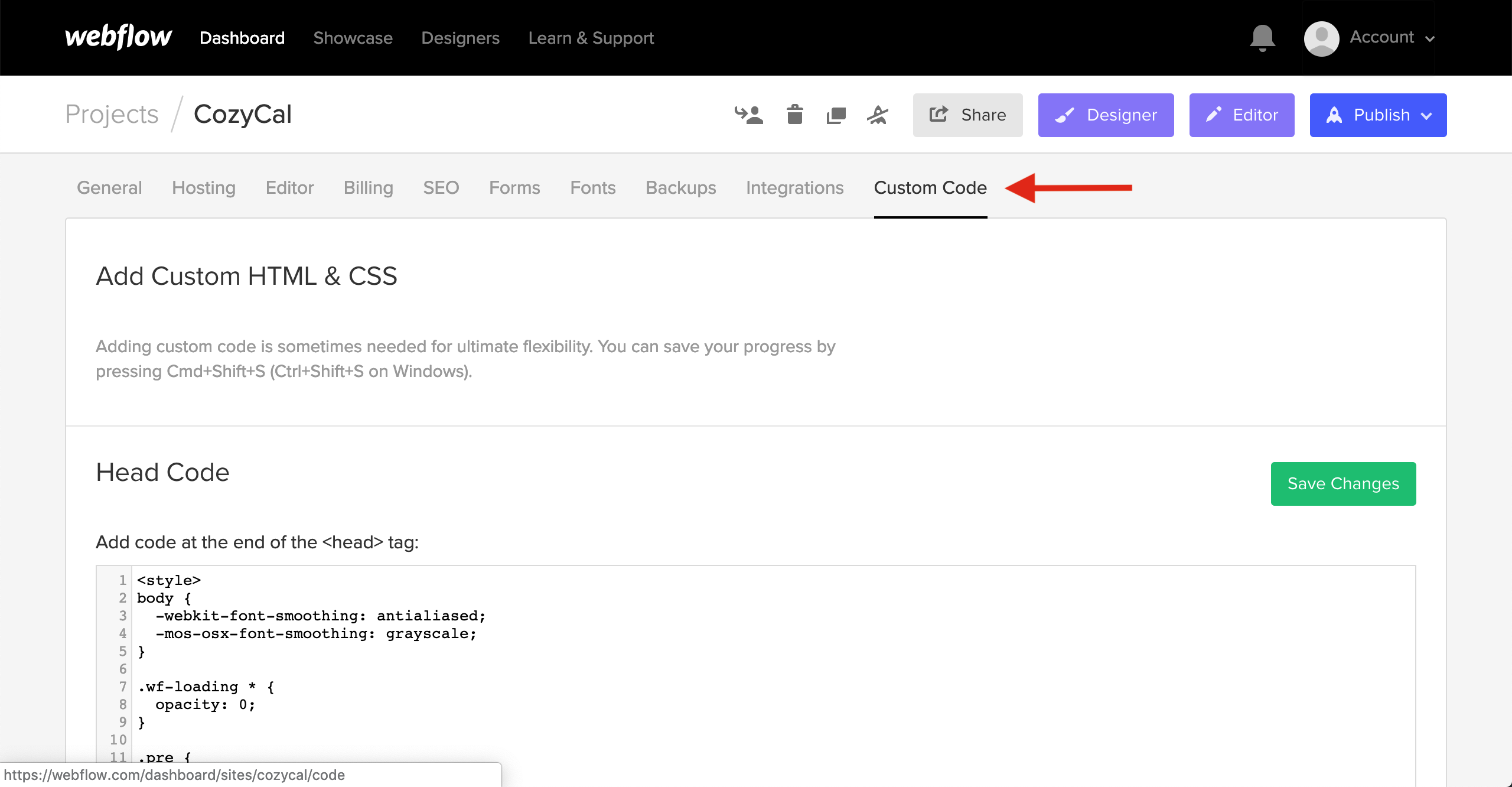Switch to the Hosting tab

click(204, 188)
